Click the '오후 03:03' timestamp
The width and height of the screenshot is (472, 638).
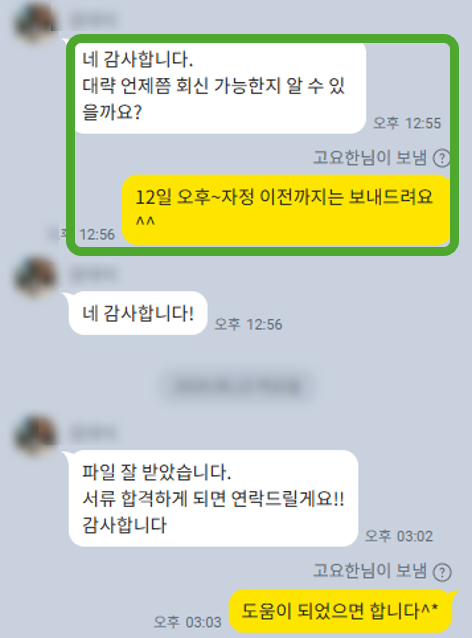(x=188, y=622)
